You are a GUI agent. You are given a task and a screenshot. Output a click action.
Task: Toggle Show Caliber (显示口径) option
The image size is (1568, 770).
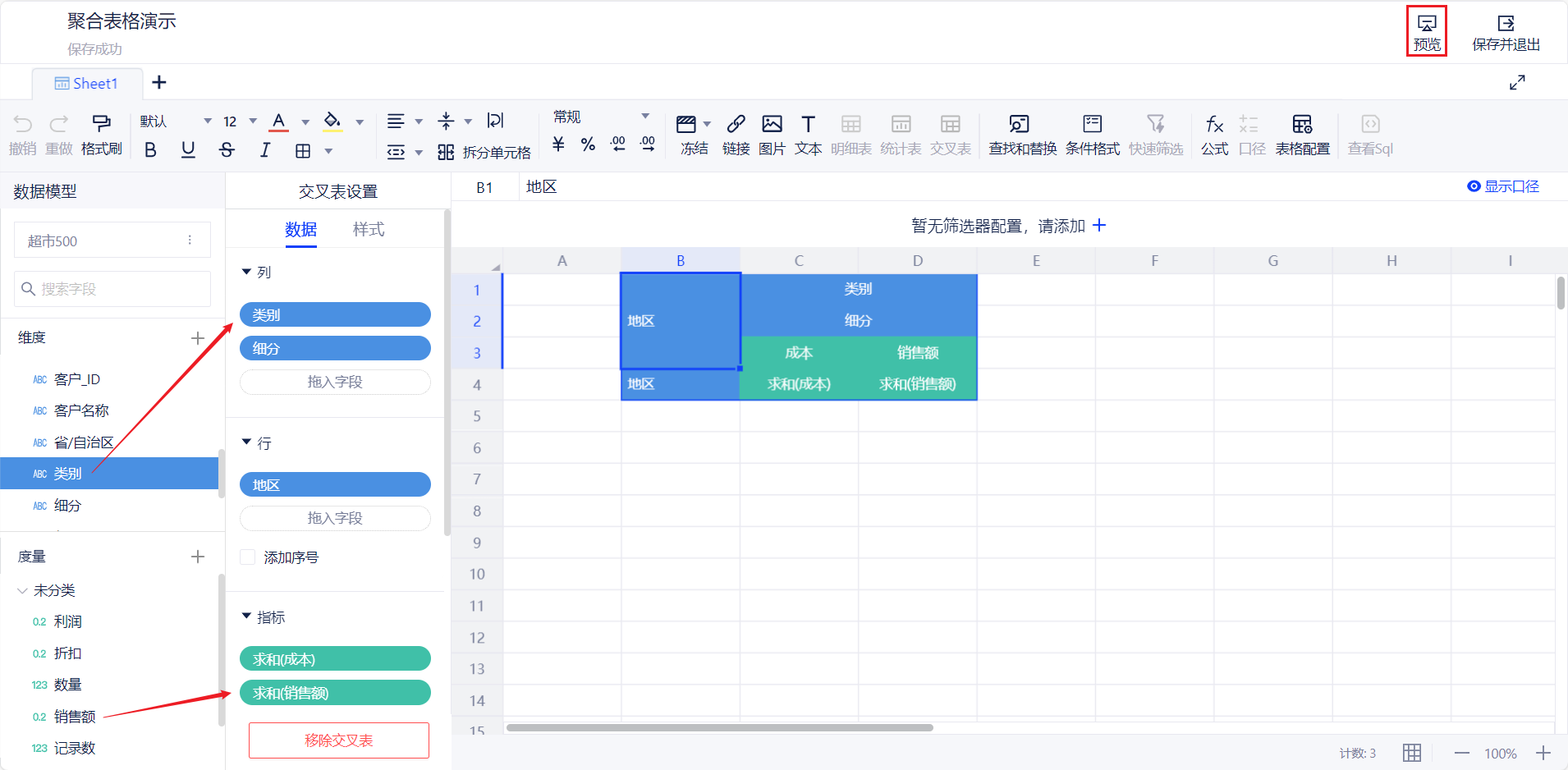point(1503,186)
